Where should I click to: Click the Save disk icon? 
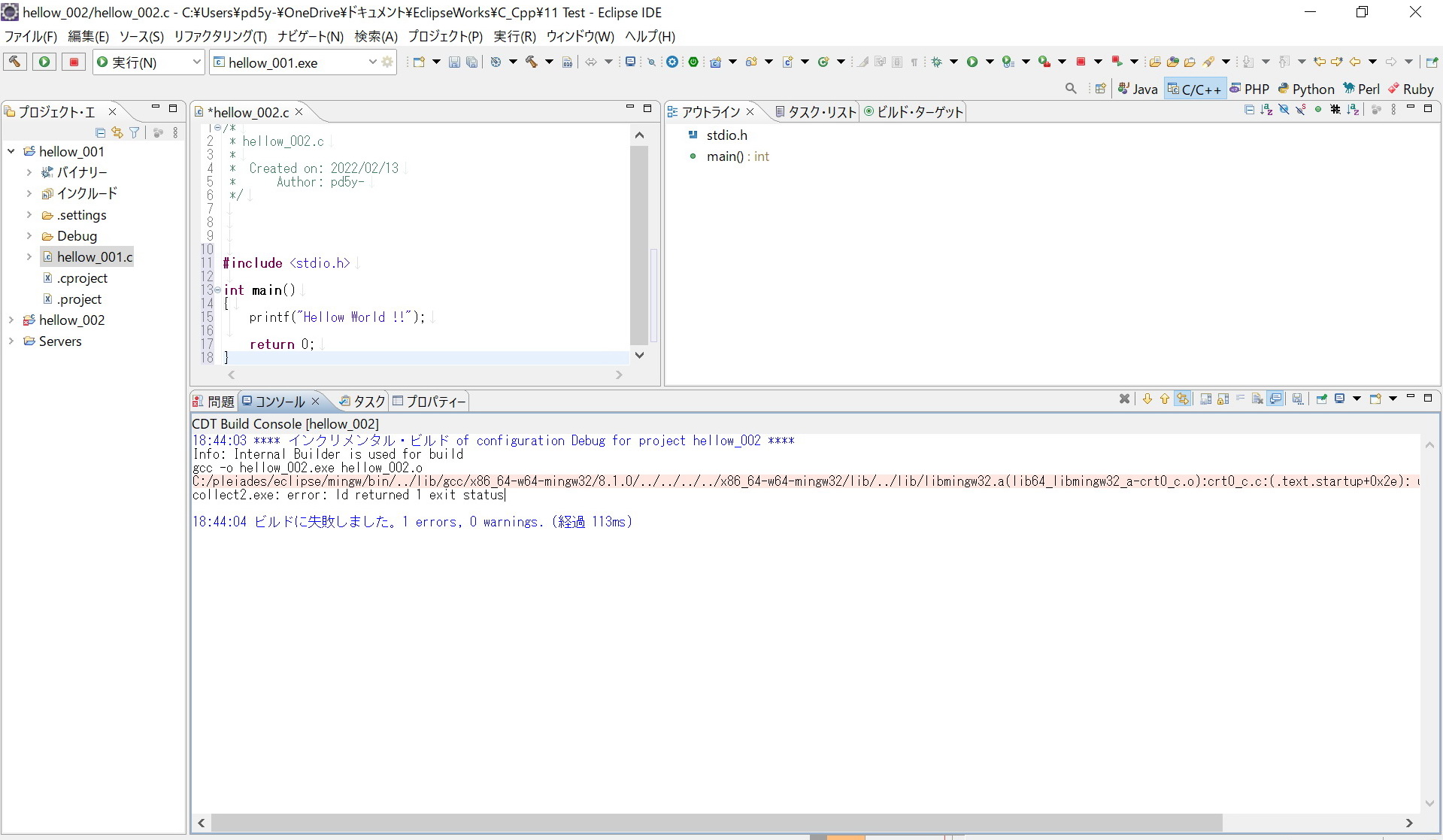[x=454, y=62]
